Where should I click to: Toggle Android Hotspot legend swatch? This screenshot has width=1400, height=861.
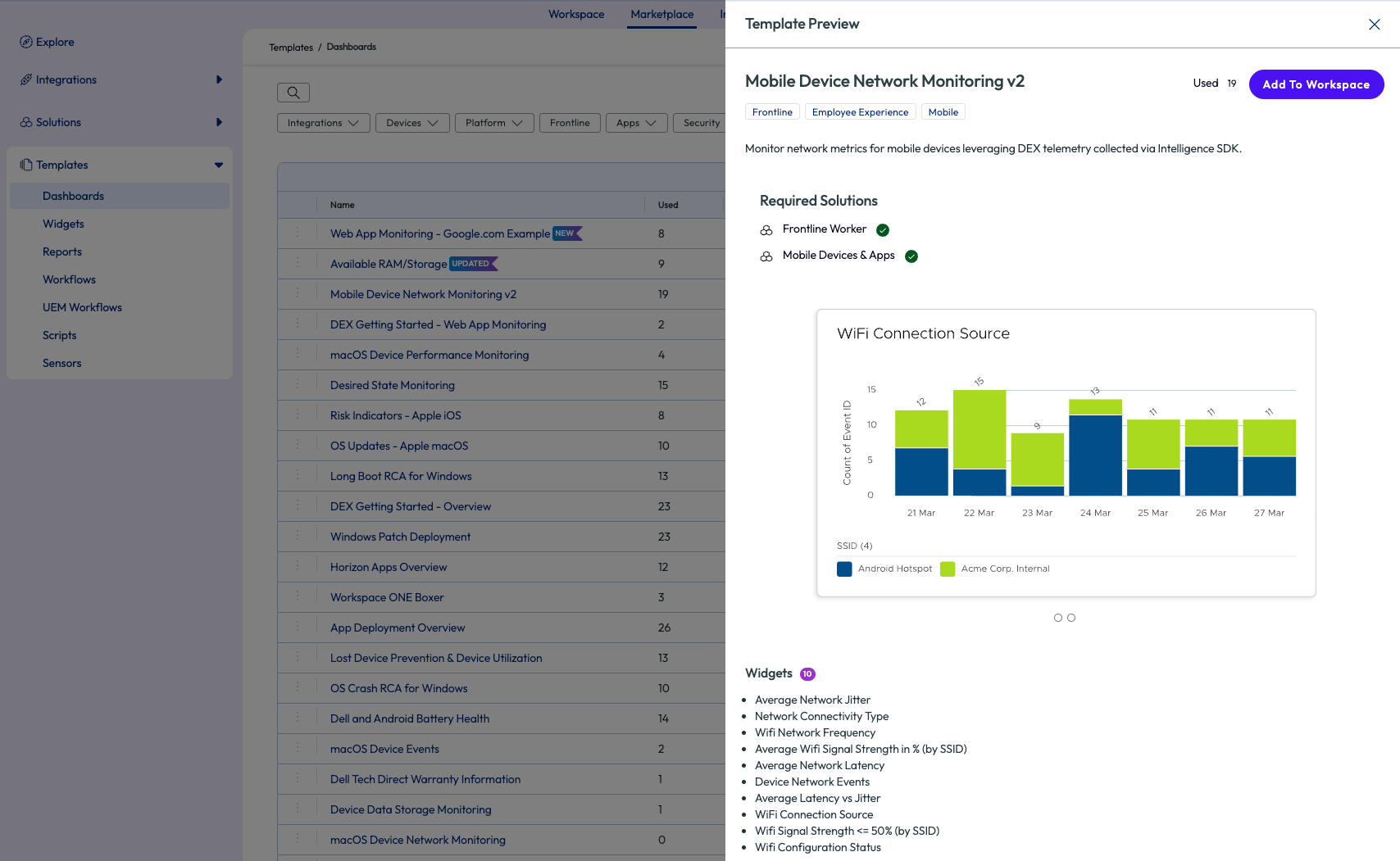844,569
